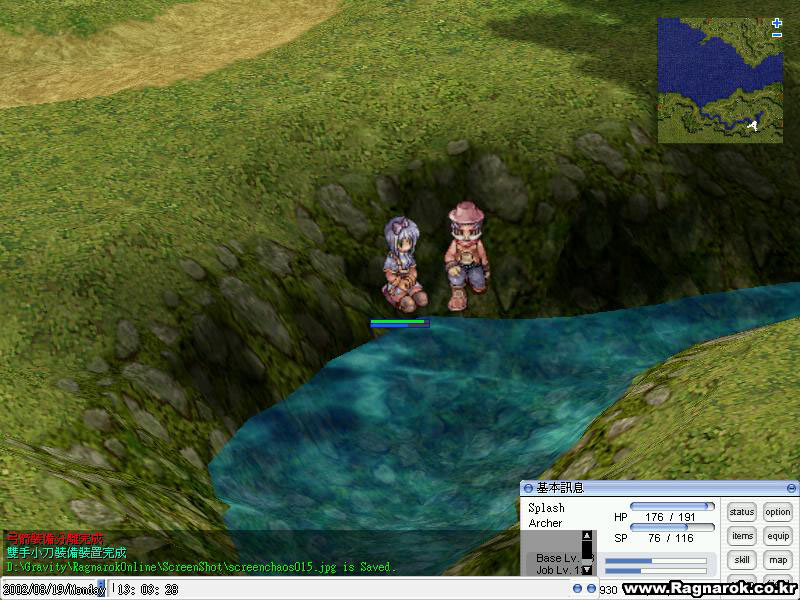Click the job level experience bar

656,571
